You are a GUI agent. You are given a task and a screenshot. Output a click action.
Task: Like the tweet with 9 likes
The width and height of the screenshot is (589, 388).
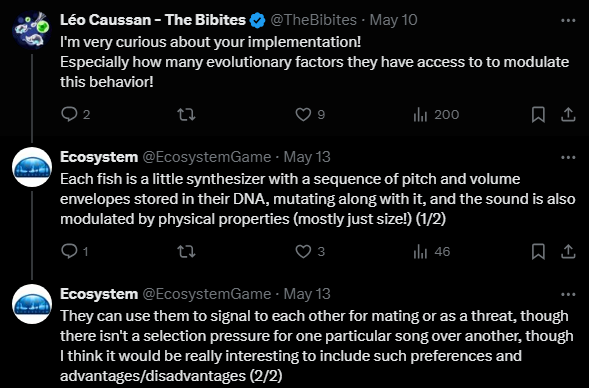click(x=310, y=115)
